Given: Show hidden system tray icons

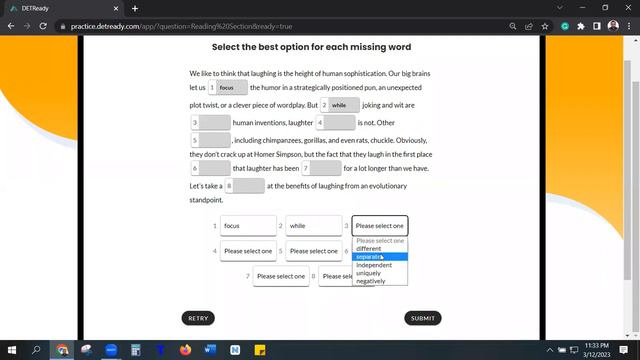Looking at the screenshot, I should [x=550, y=350].
